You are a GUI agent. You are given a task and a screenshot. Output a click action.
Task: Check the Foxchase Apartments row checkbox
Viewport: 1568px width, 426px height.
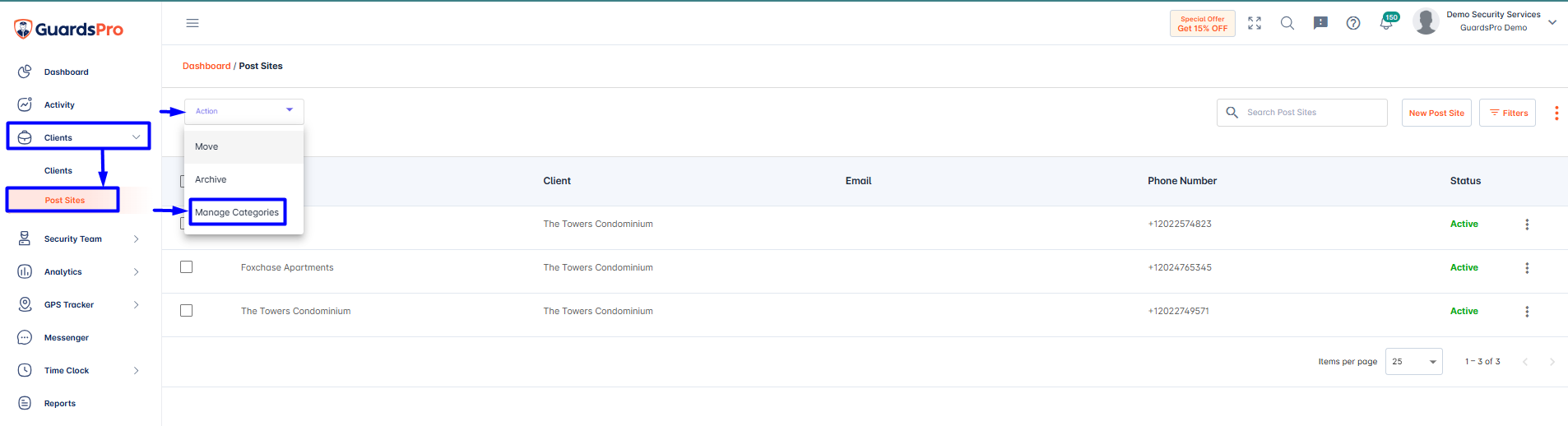(x=187, y=267)
